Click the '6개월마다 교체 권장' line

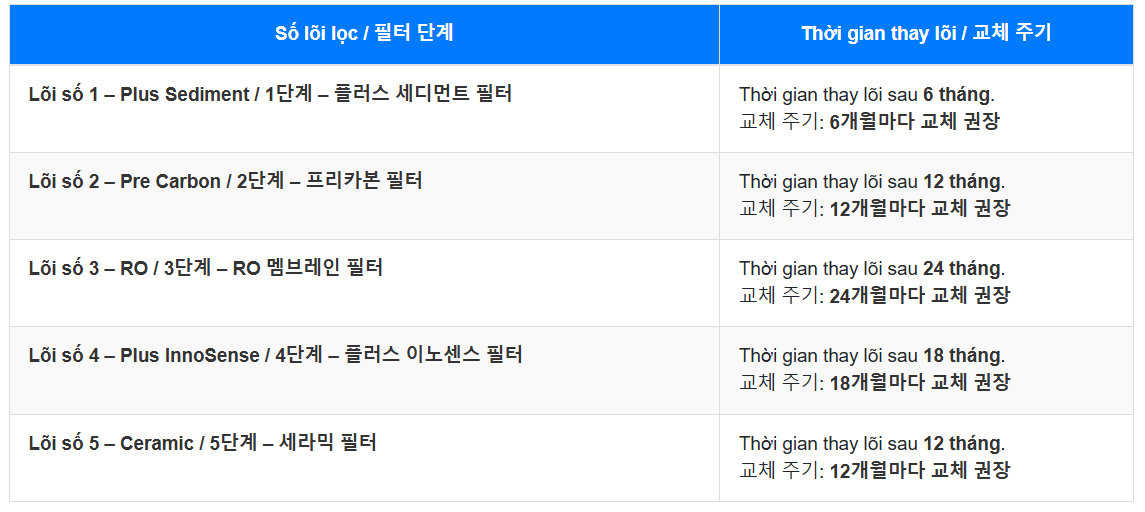click(x=869, y=122)
